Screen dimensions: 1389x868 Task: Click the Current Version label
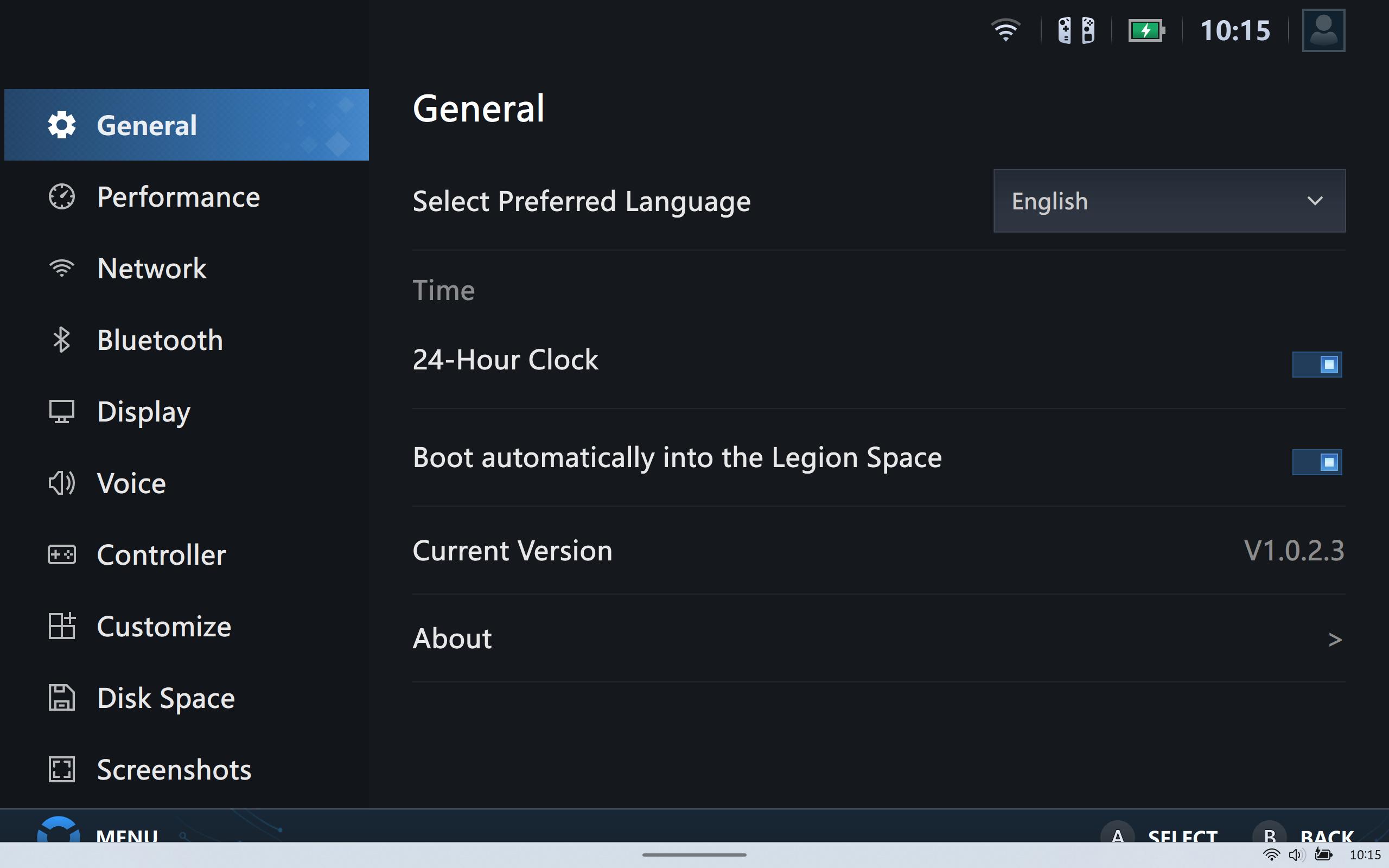pos(513,551)
